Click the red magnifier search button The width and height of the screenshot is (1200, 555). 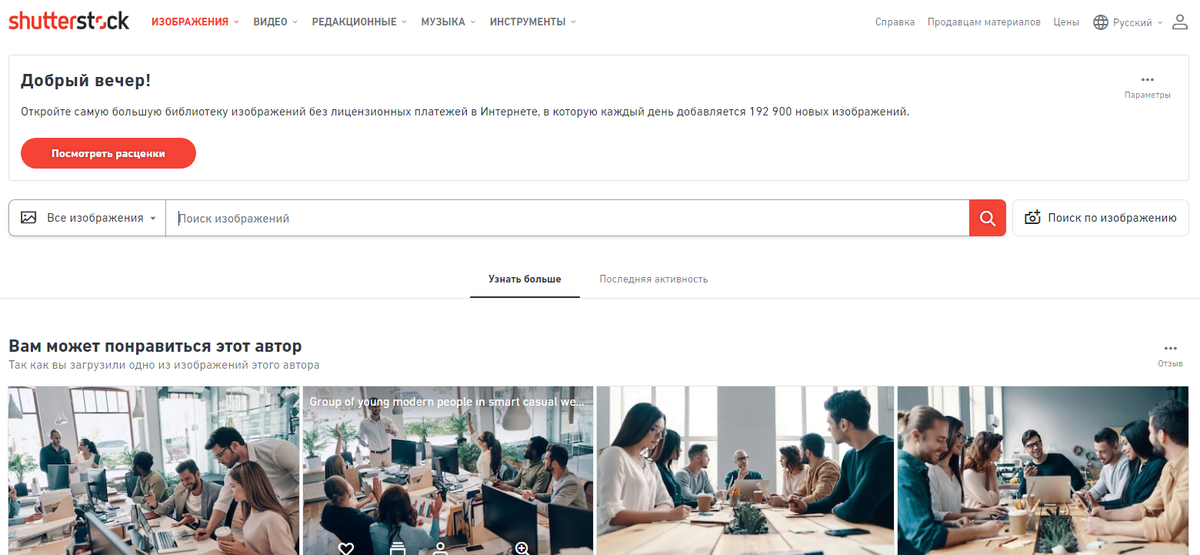click(987, 218)
